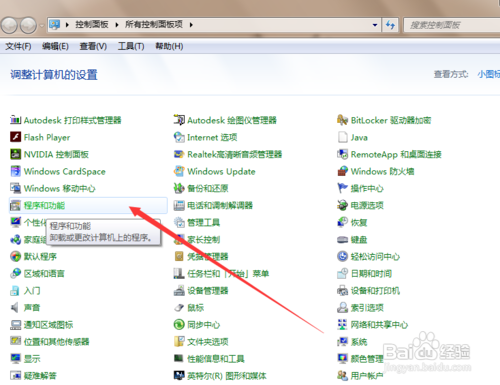Open the 帮助(H) menu

coord(169,46)
